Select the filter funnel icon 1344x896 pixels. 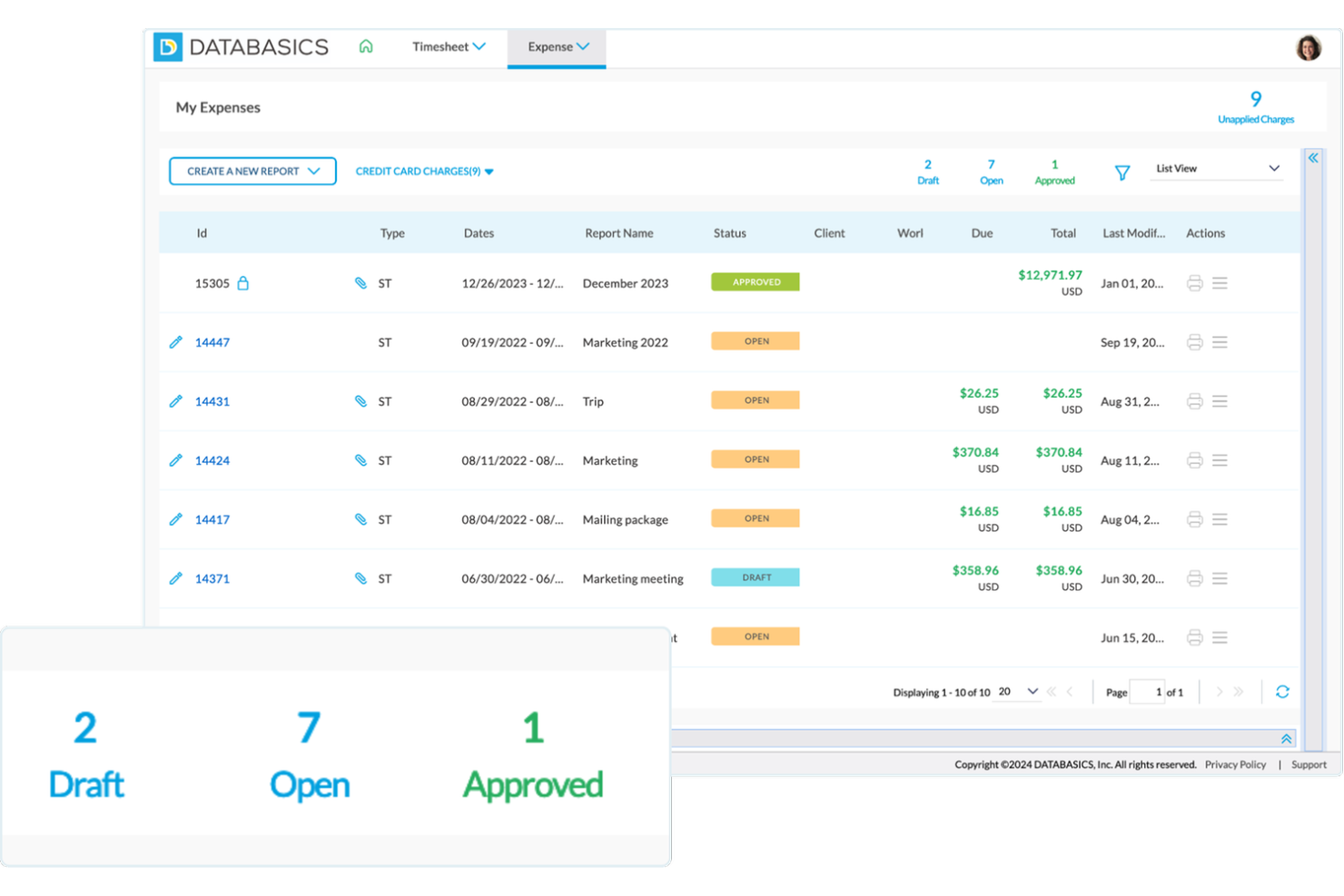point(1122,172)
